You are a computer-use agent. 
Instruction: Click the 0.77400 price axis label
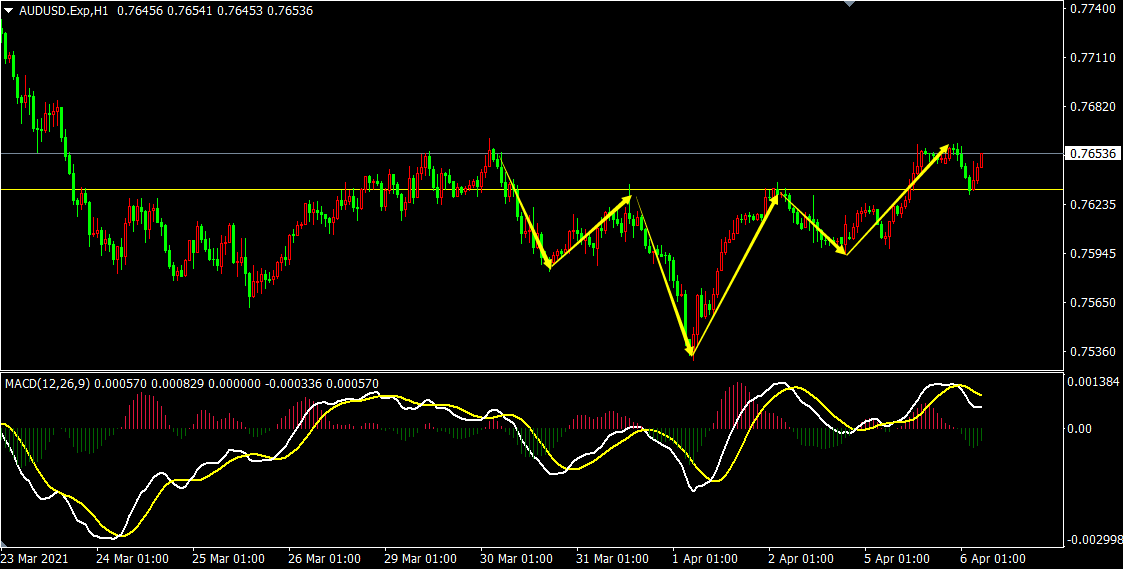click(1091, 9)
